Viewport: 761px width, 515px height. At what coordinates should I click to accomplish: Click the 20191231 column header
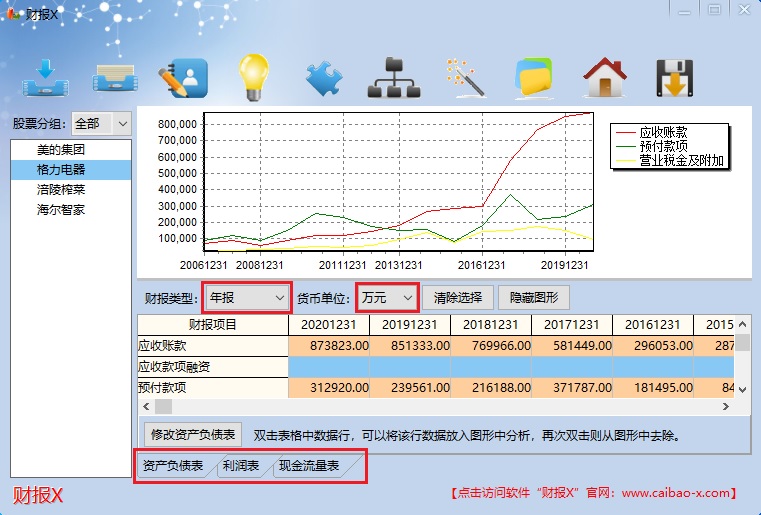coord(410,325)
